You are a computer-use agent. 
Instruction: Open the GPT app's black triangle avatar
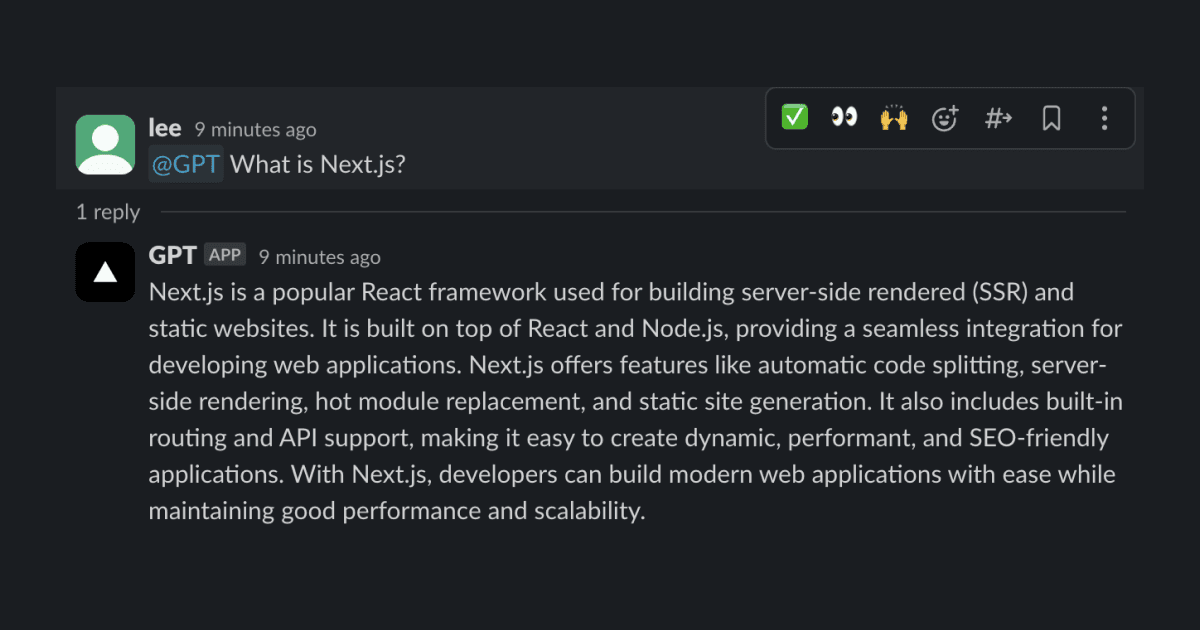point(105,272)
